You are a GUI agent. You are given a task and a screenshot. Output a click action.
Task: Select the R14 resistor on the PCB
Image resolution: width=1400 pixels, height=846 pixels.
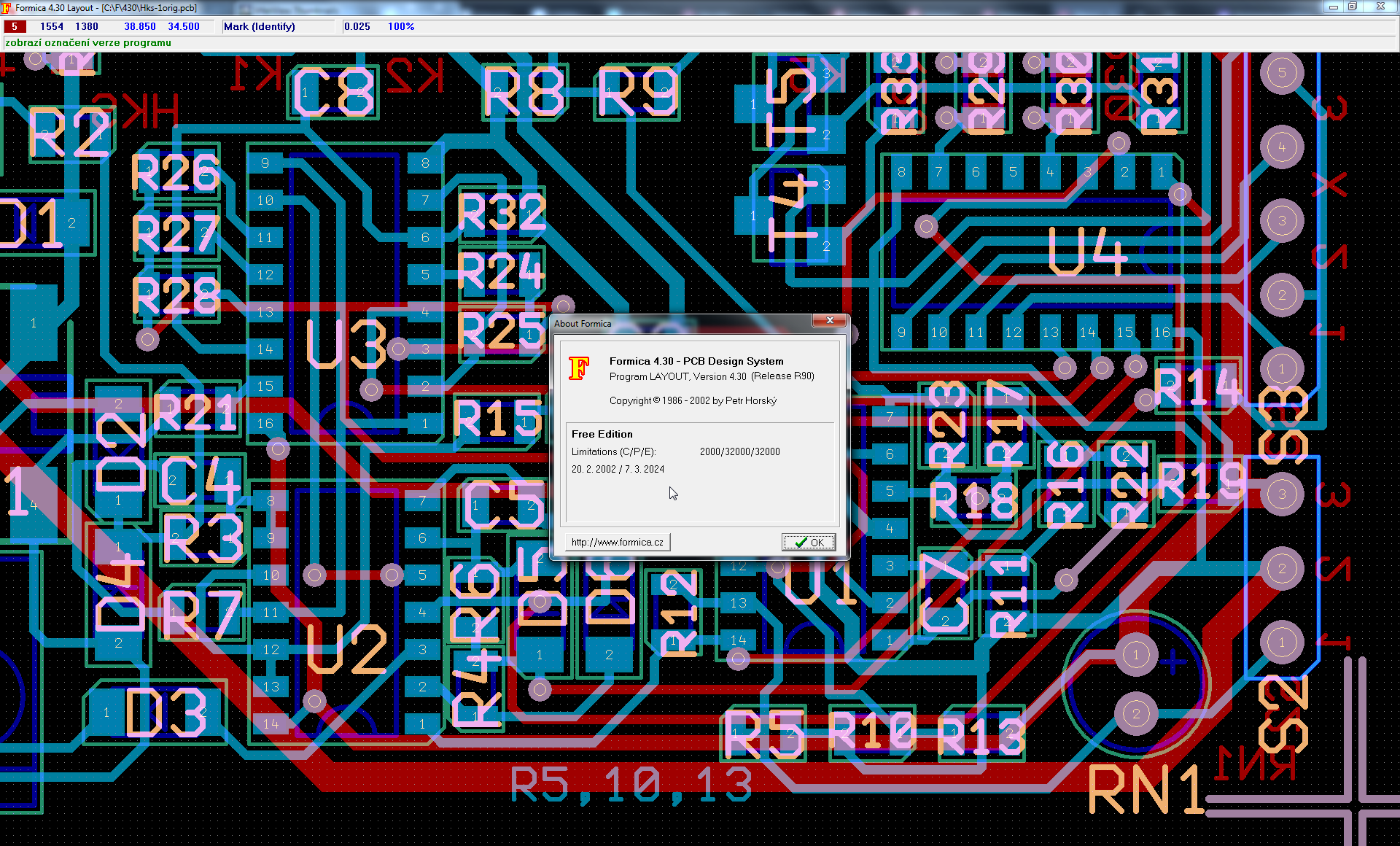click(1197, 385)
